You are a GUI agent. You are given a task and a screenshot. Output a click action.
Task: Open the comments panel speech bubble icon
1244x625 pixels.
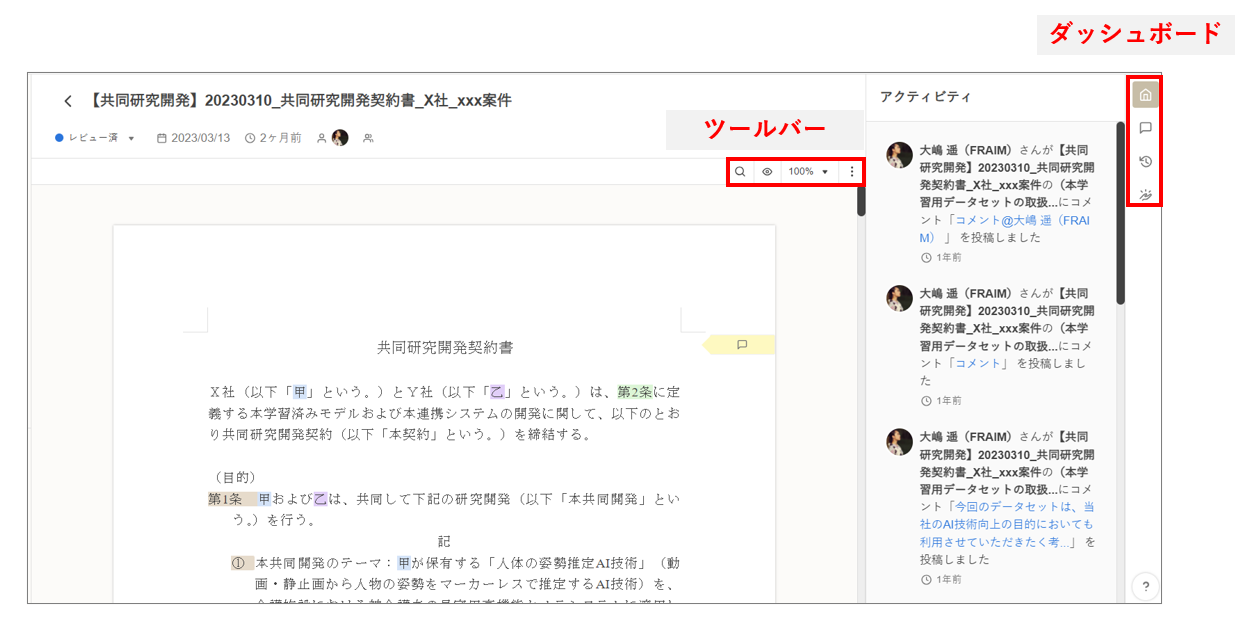[1145, 128]
